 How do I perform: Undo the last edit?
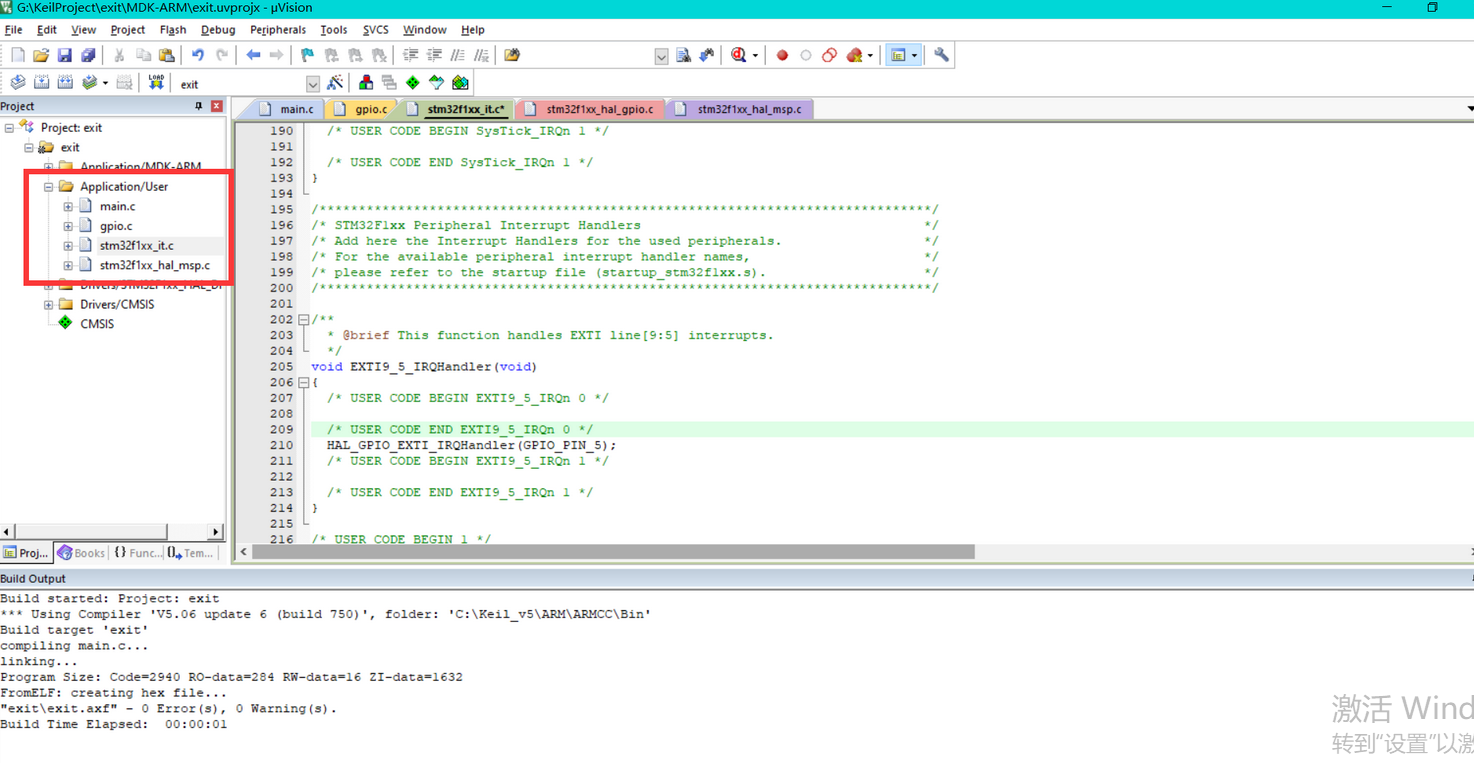coord(198,56)
